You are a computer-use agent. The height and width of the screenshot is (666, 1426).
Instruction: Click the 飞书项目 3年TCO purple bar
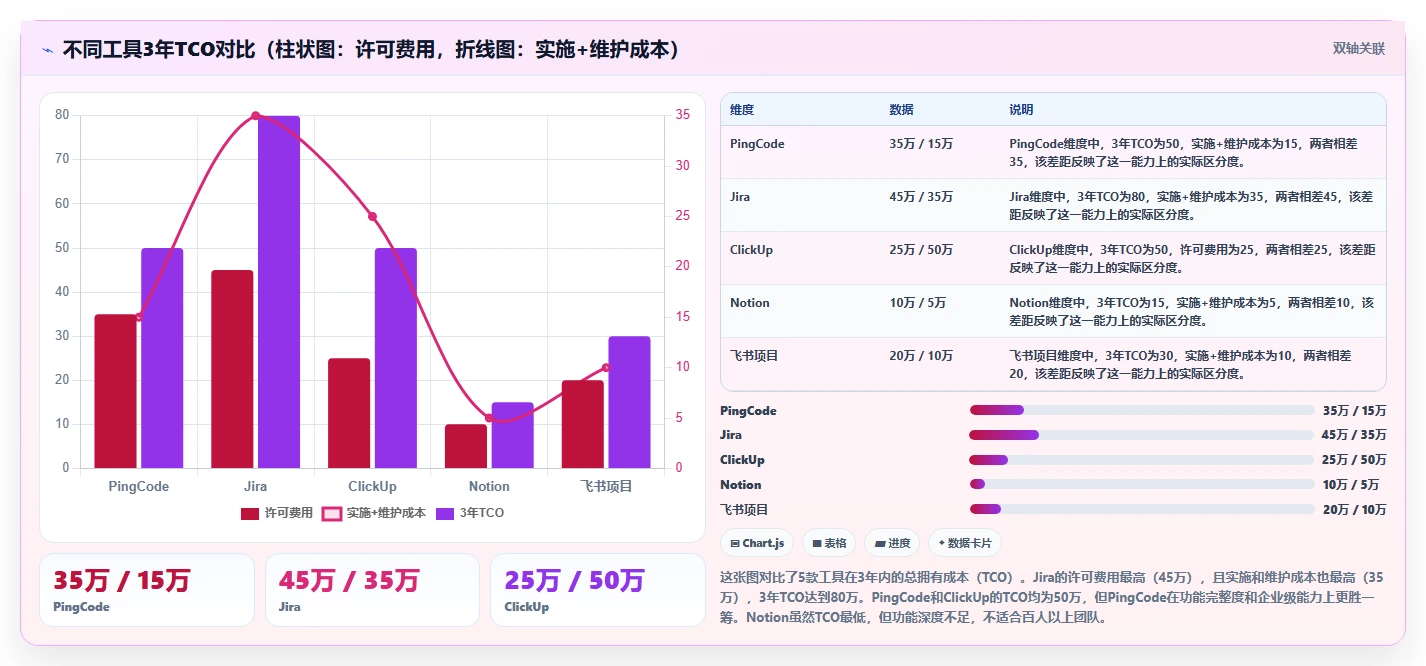[x=629, y=402]
